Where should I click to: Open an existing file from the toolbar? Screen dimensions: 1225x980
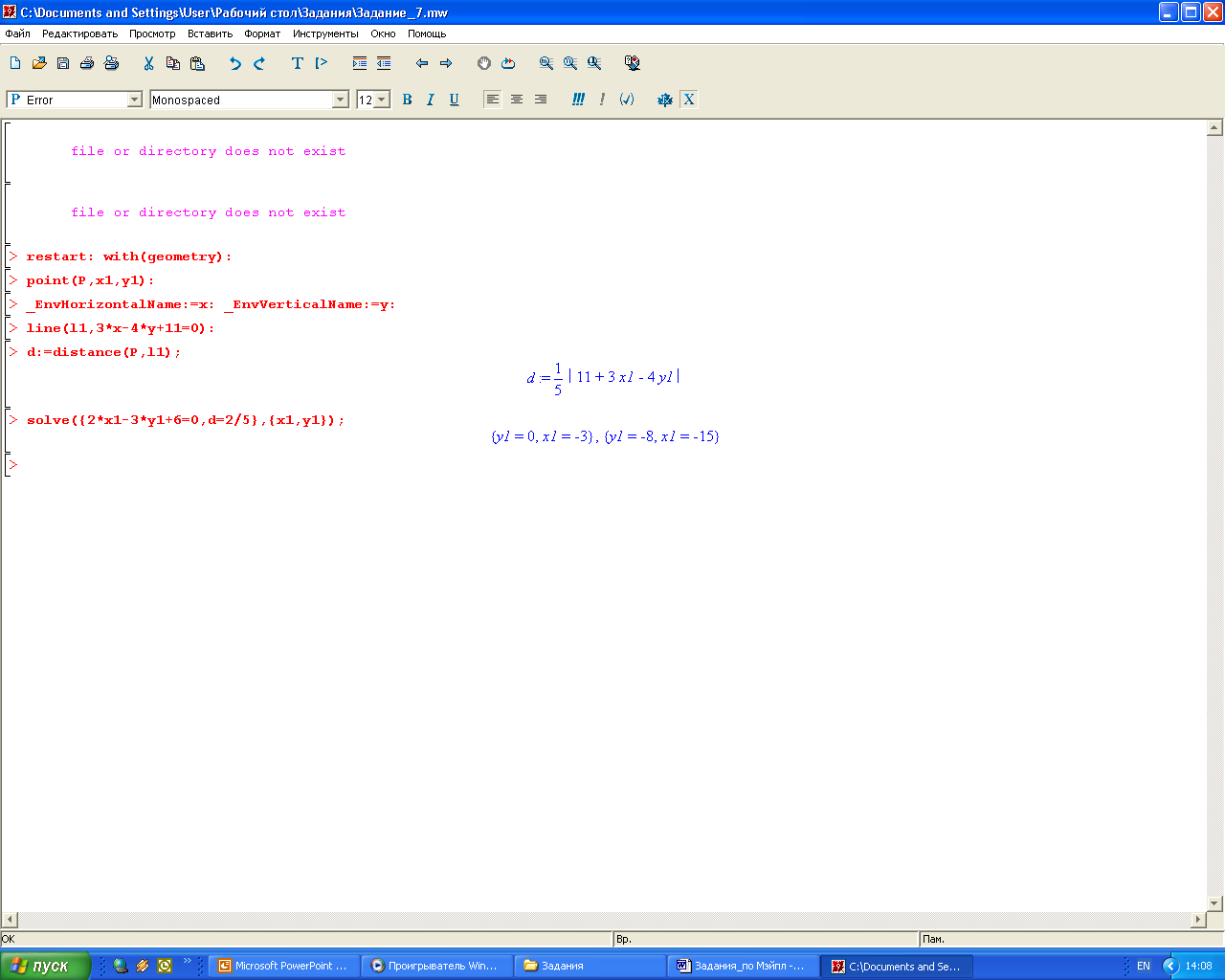pyautogui.click(x=39, y=63)
